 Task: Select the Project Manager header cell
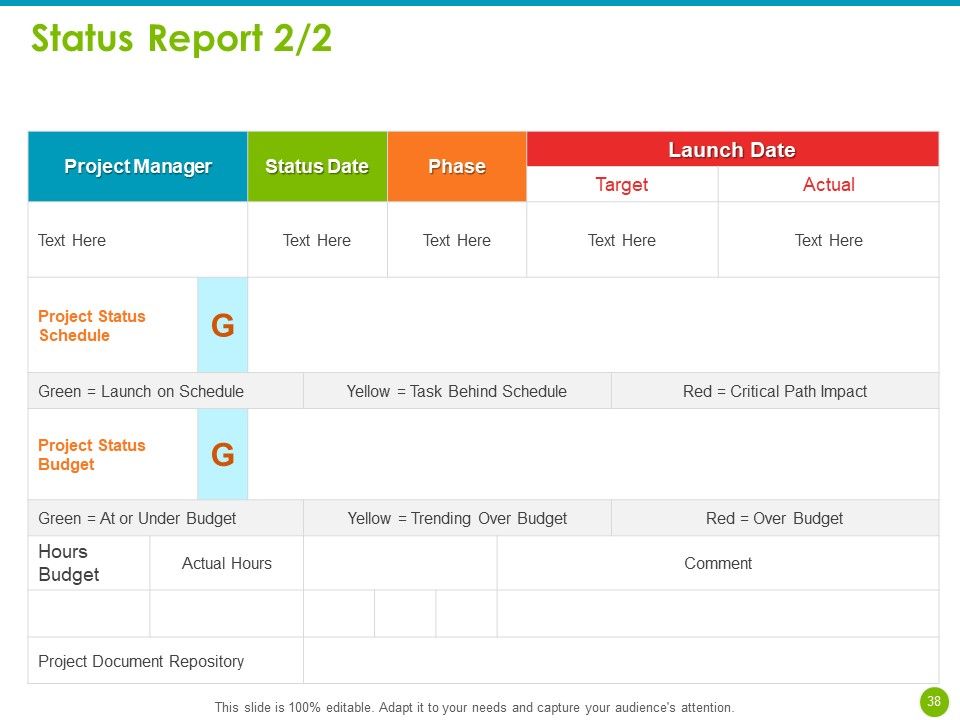[138, 167]
